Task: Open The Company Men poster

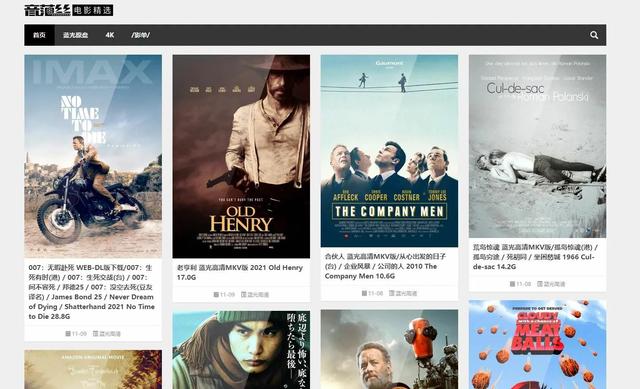Action: click(x=389, y=151)
